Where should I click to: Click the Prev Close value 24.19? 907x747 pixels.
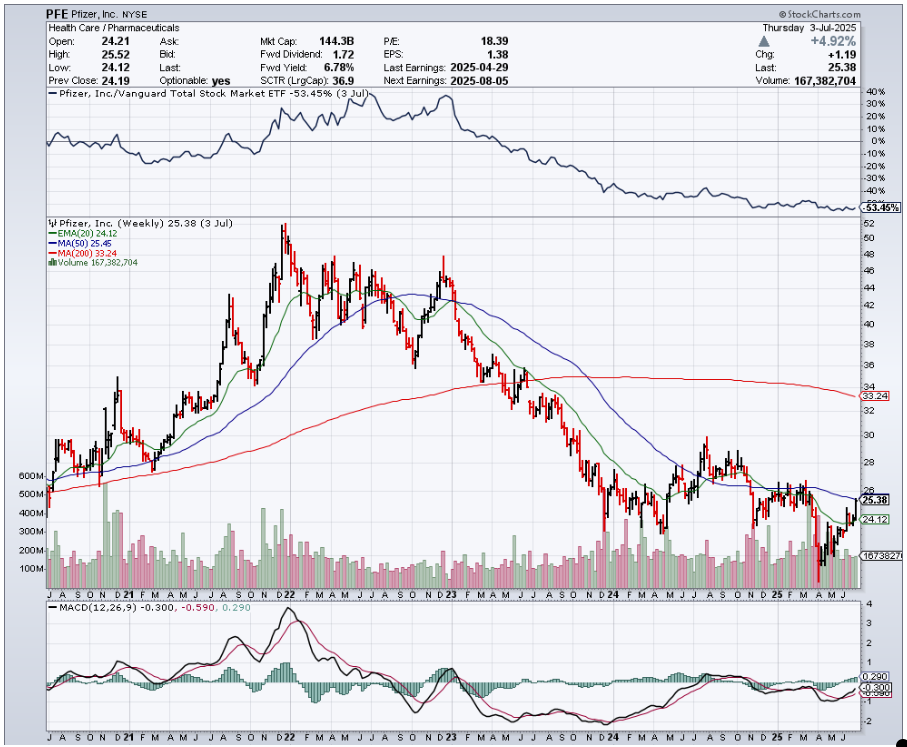pyautogui.click(x=115, y=81)
